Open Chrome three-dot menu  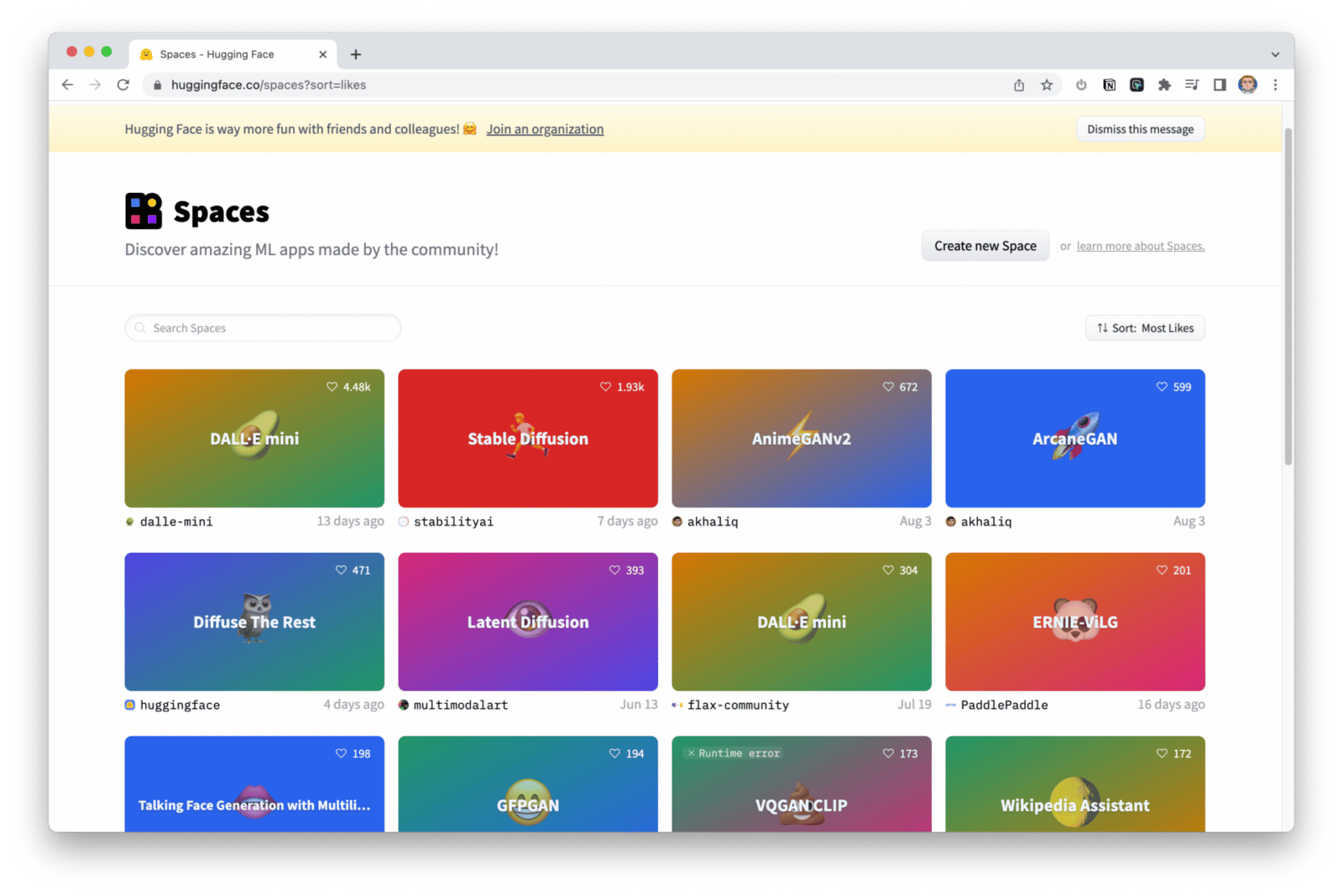1275,85
